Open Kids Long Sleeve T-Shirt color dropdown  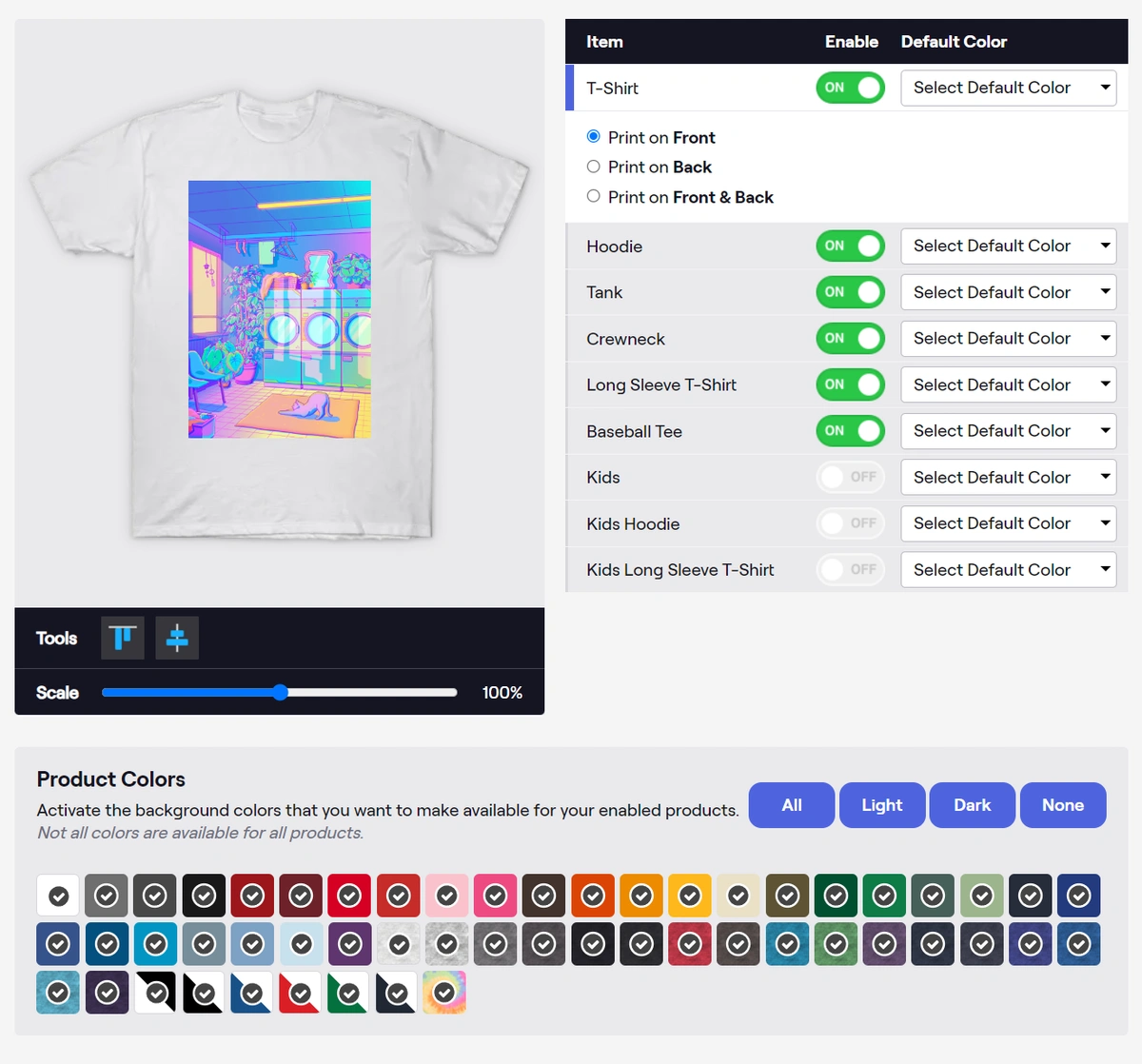[1009, 569]
